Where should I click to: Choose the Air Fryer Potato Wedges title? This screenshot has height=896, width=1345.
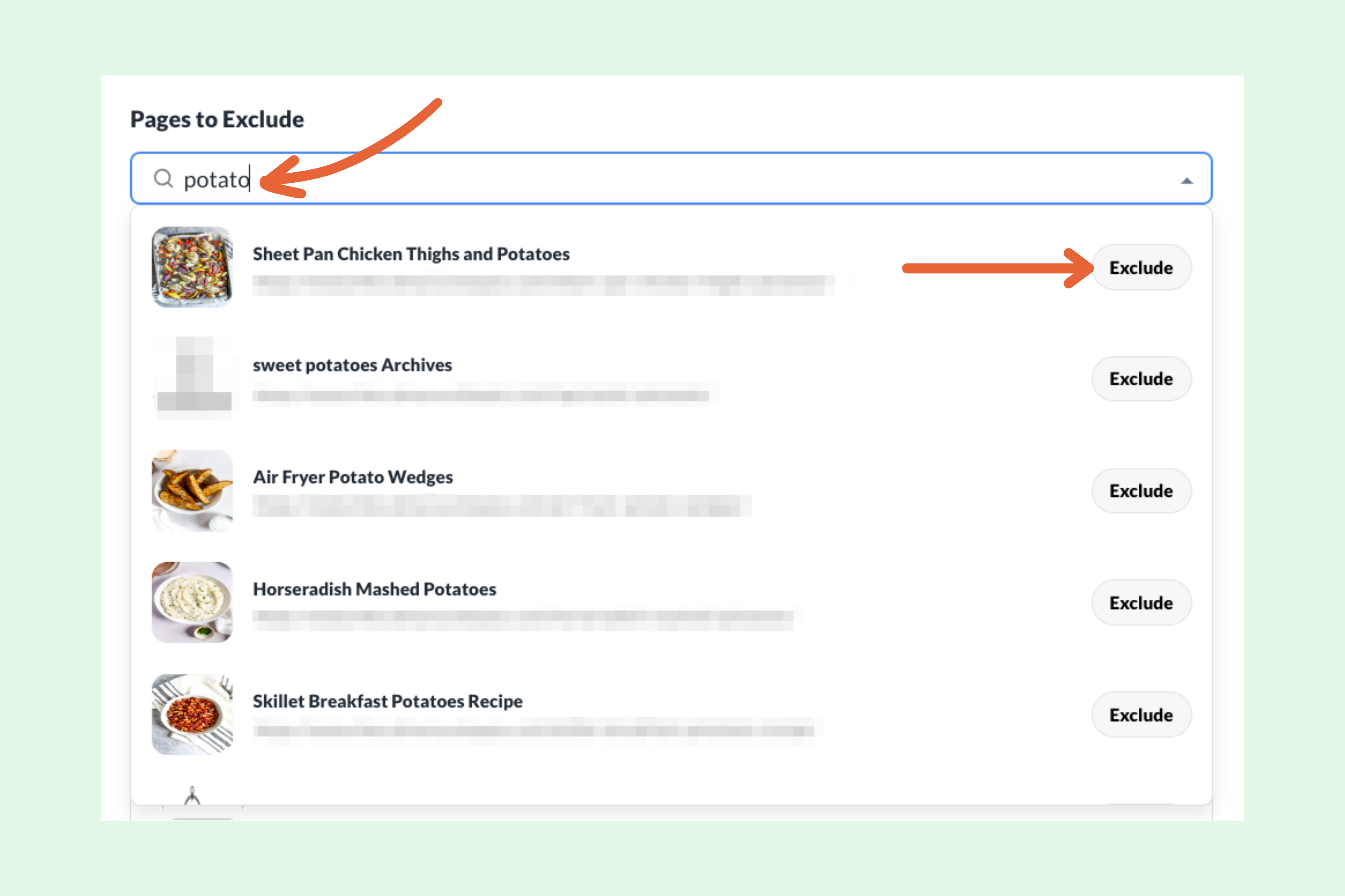pos(353,477)
